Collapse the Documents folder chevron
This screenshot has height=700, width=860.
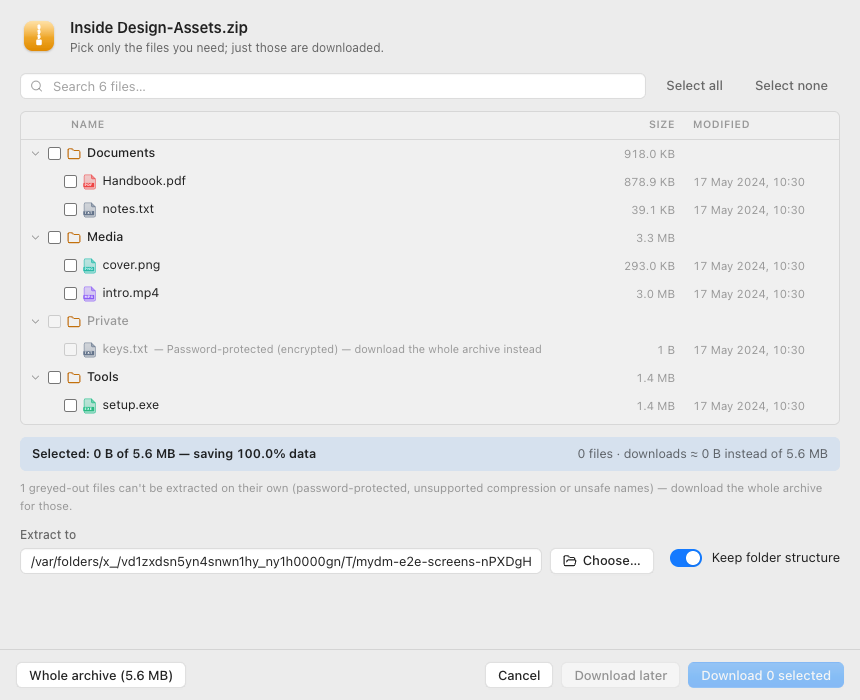(36, 154)
